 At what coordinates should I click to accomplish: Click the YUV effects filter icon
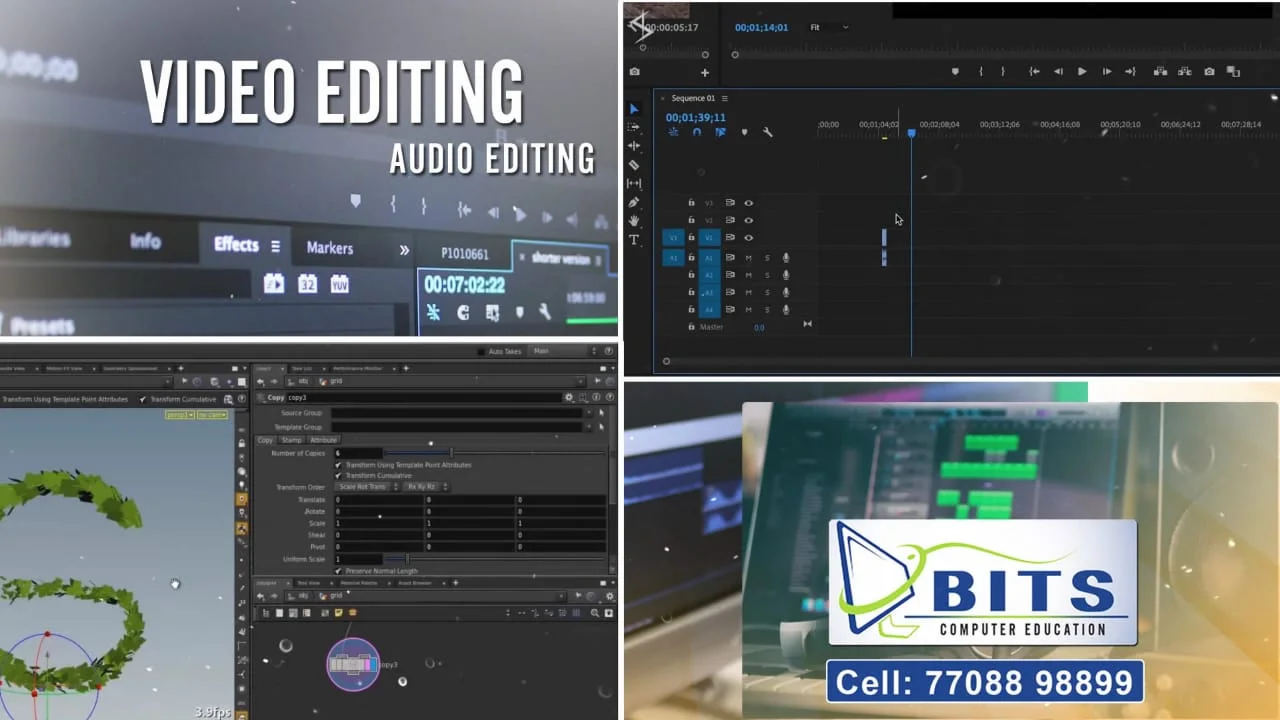coord(340,284)
